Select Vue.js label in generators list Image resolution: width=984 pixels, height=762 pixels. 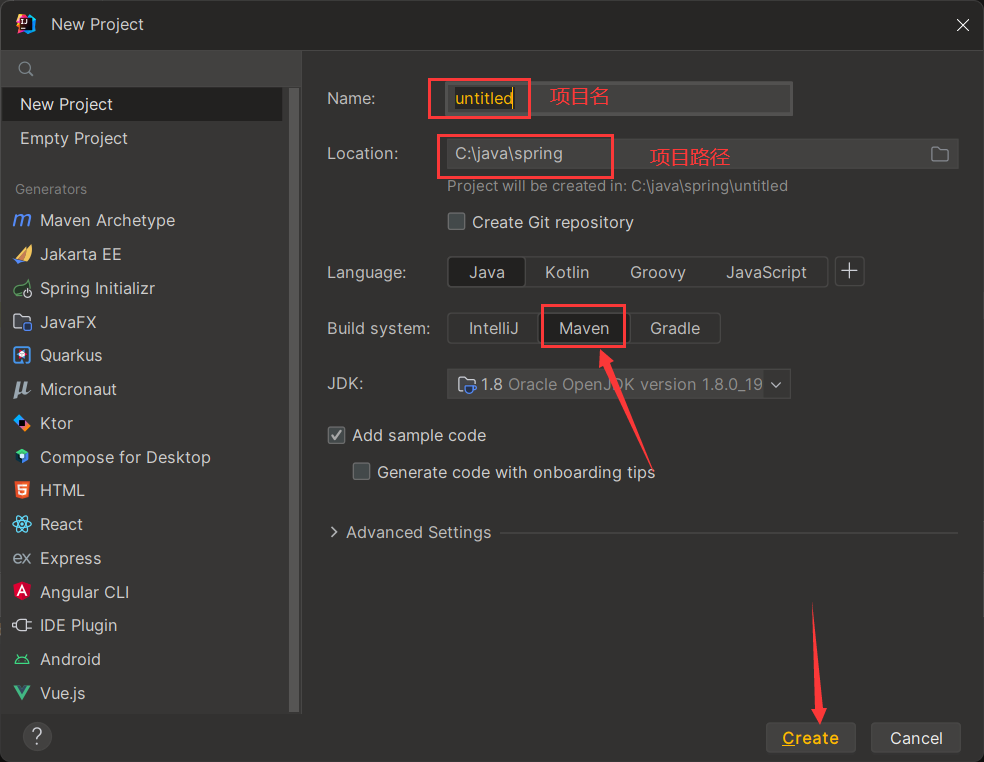(x=63, y=693)
